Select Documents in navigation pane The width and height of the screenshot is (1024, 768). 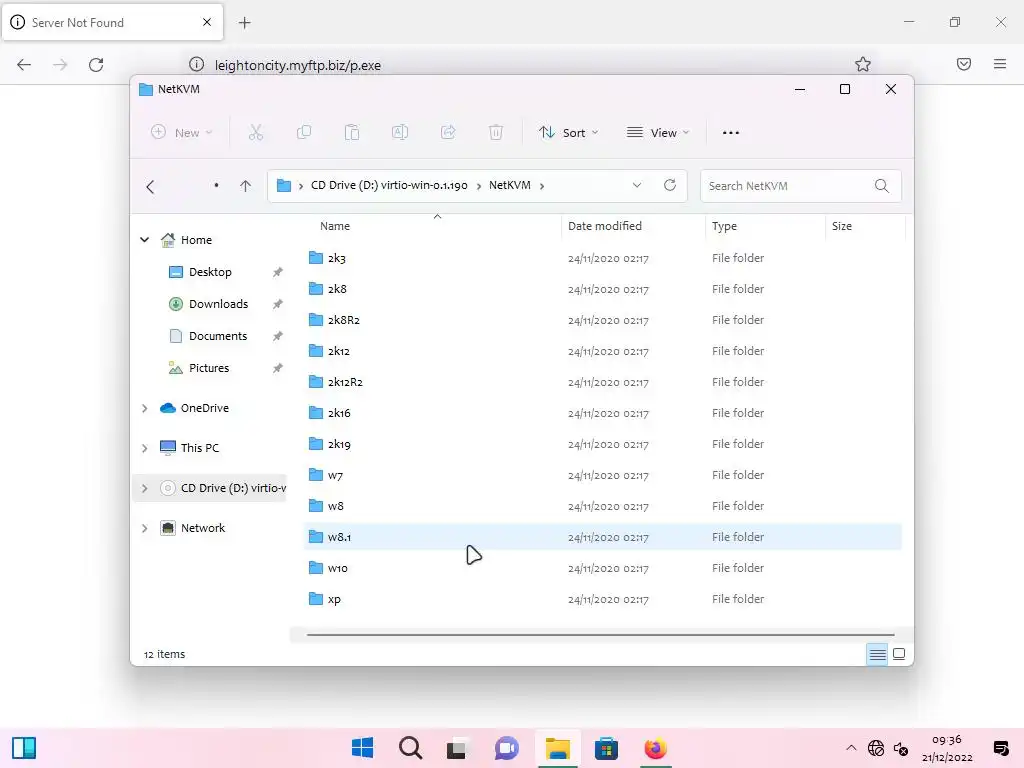pos(218,336)
